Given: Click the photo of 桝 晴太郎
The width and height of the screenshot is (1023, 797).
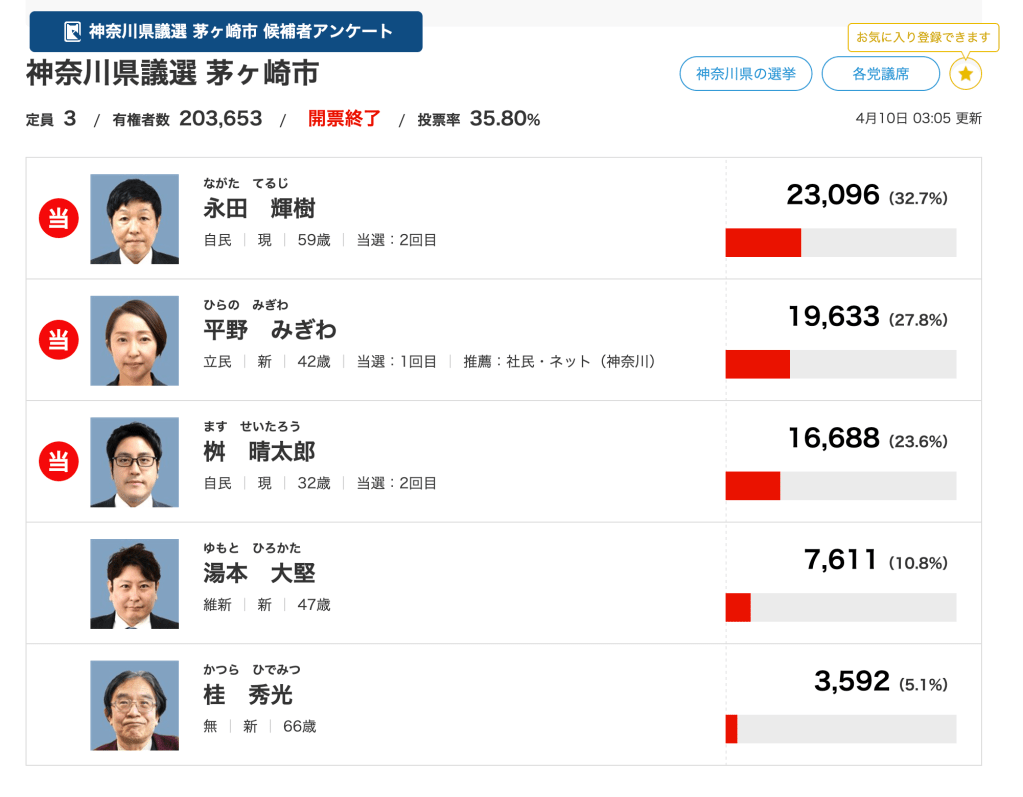Looking at the screenshot, I should pos(134,462).
